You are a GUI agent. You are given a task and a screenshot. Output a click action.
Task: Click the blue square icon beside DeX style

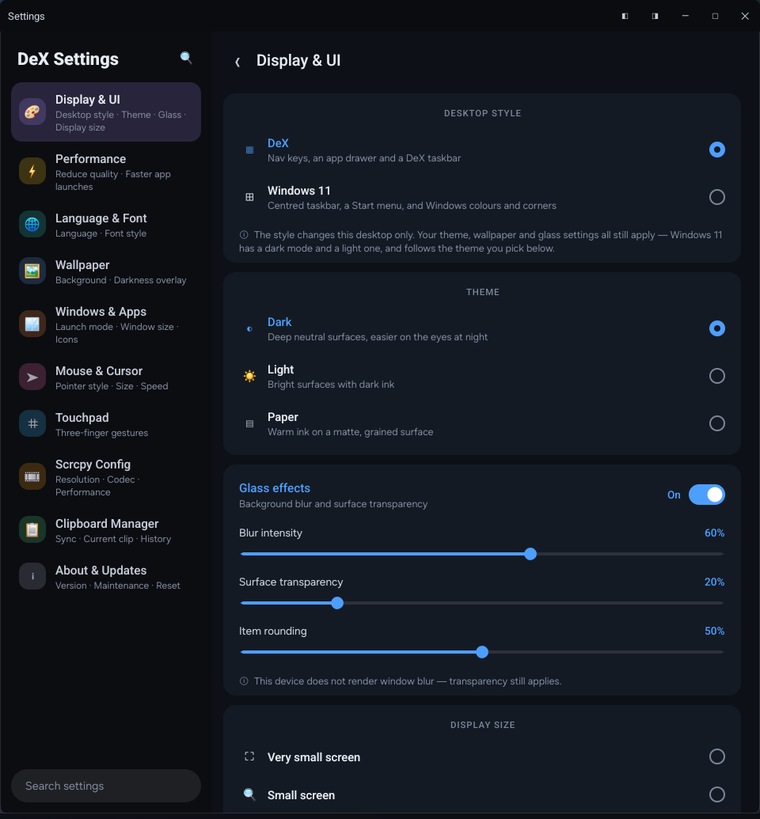pyautogui.click(x=250, y=150)
